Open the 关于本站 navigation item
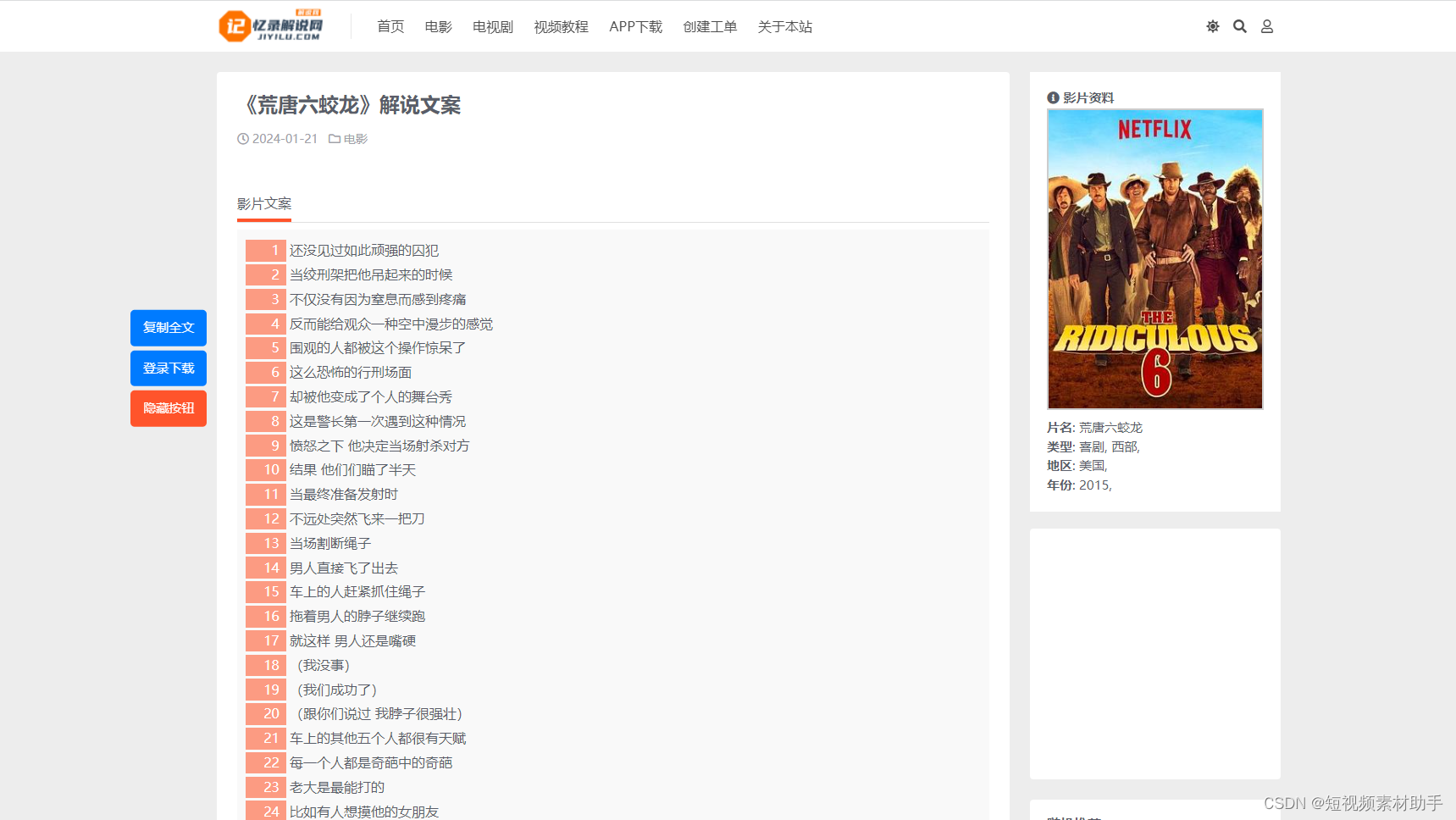Image resolution: width=1456 pixels, height=820 pixels. click(x=784, y=26)
